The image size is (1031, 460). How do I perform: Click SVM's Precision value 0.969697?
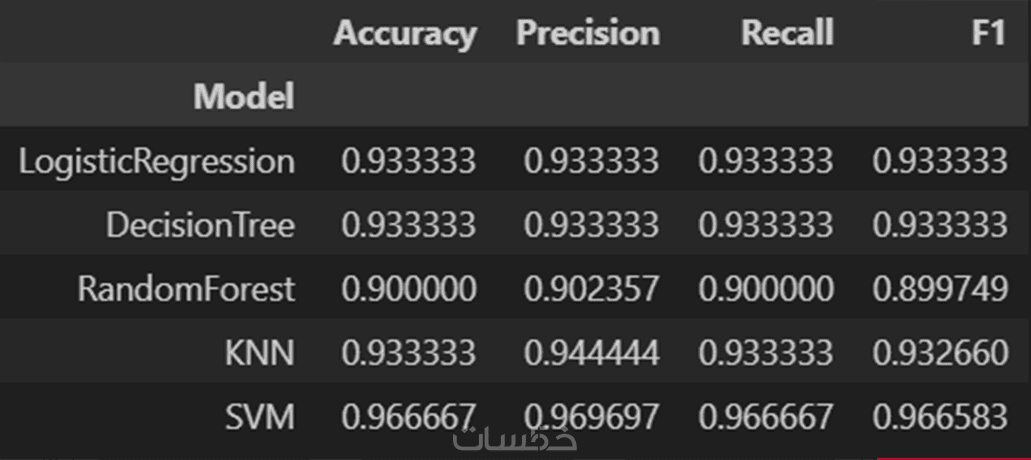591,416
